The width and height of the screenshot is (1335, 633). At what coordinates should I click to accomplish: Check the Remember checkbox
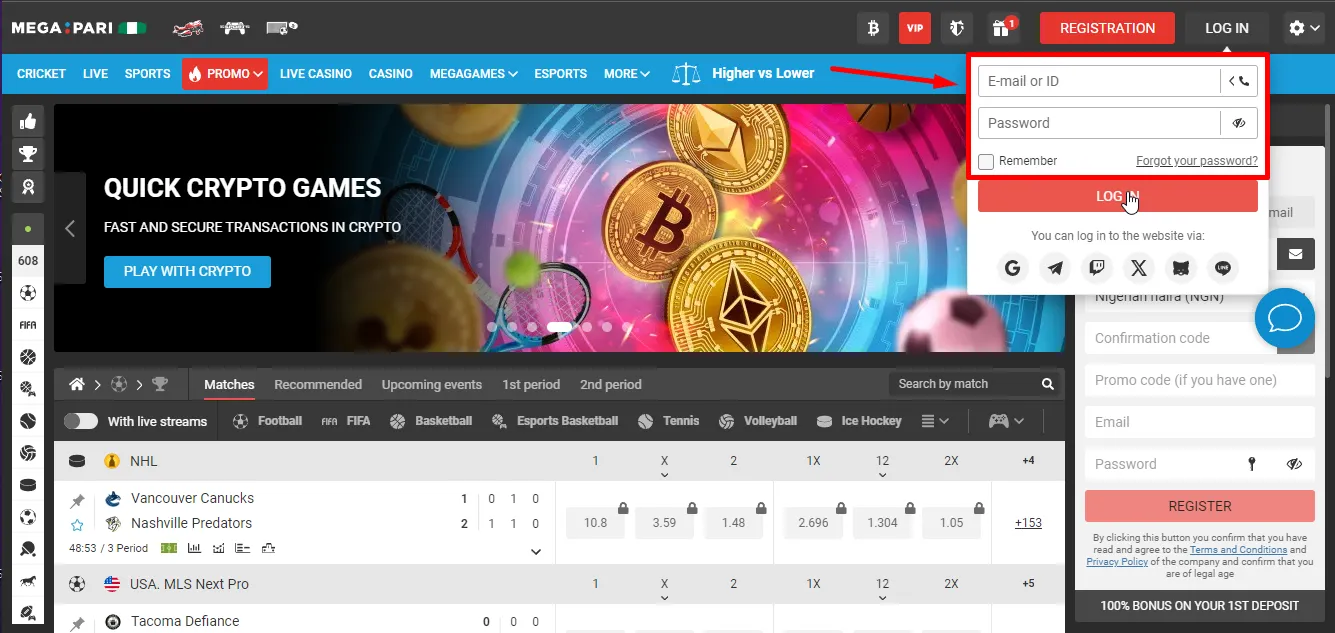(x=987, y=161)
